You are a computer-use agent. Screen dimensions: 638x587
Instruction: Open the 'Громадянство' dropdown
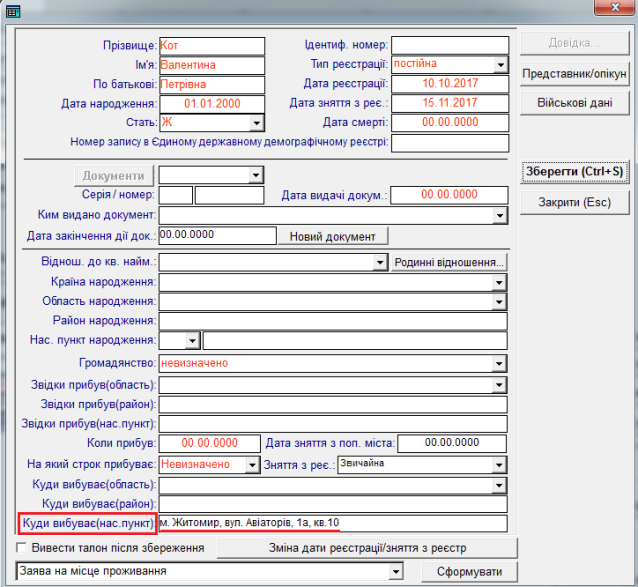tap(499, 362)
